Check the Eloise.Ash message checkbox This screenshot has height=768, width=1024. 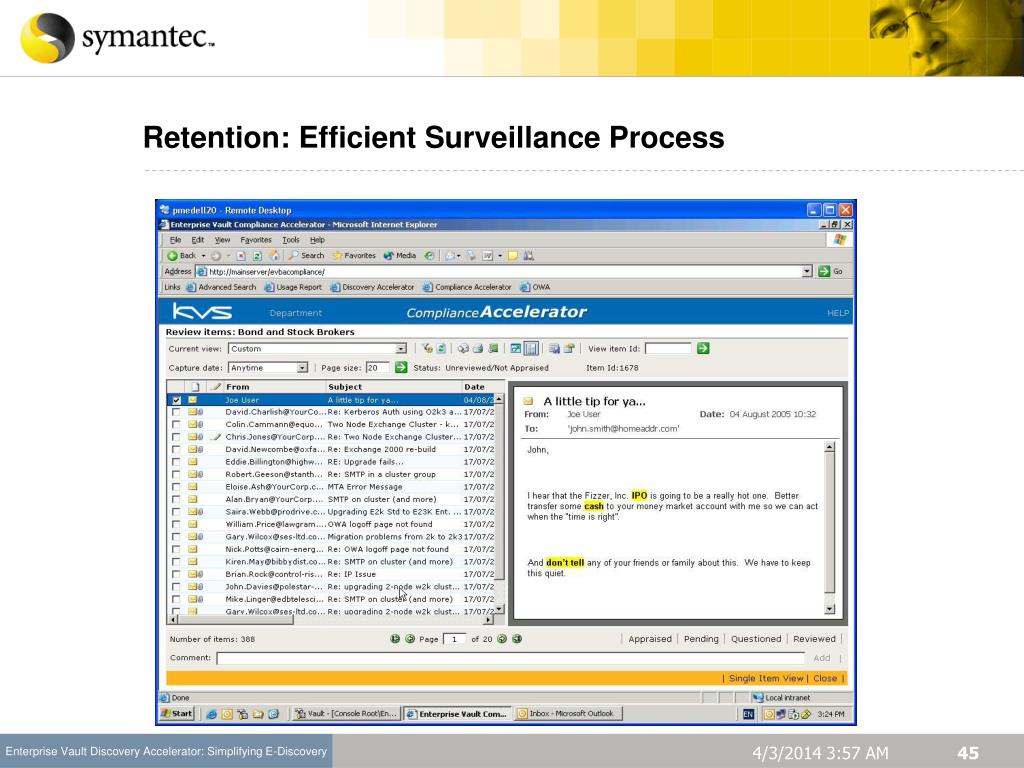click(176, 487)
